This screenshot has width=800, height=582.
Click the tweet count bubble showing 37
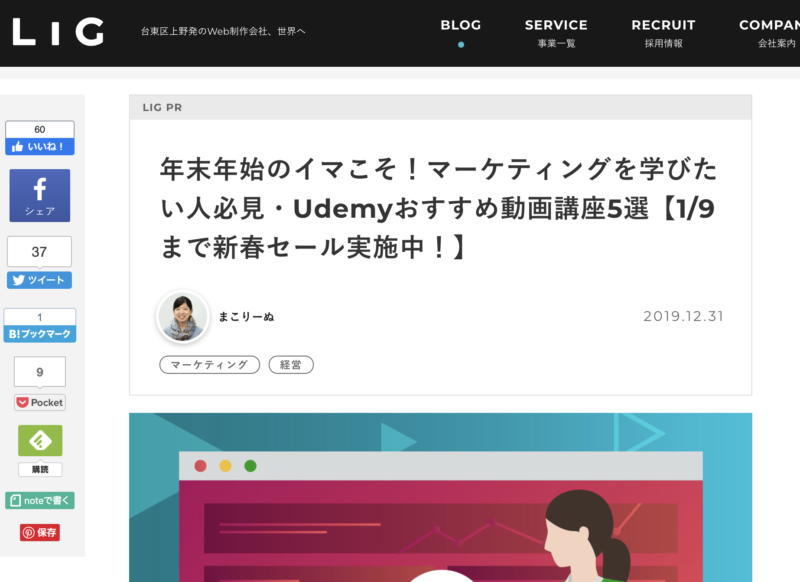click(39, 251)
